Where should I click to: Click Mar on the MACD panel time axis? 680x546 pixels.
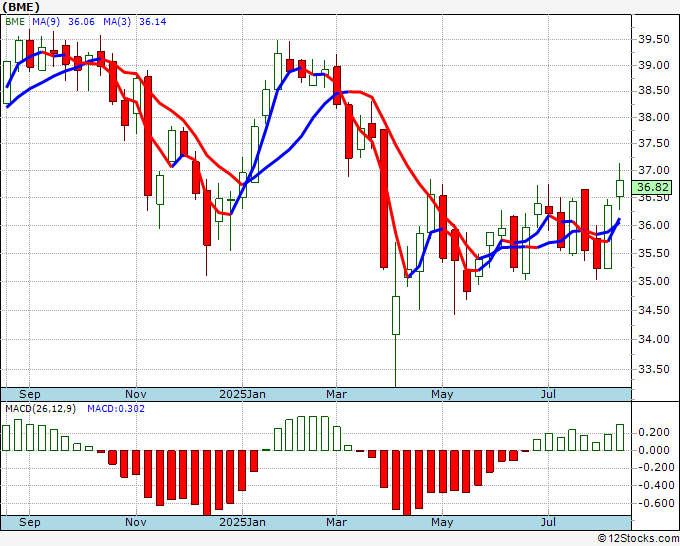[337, 522]
